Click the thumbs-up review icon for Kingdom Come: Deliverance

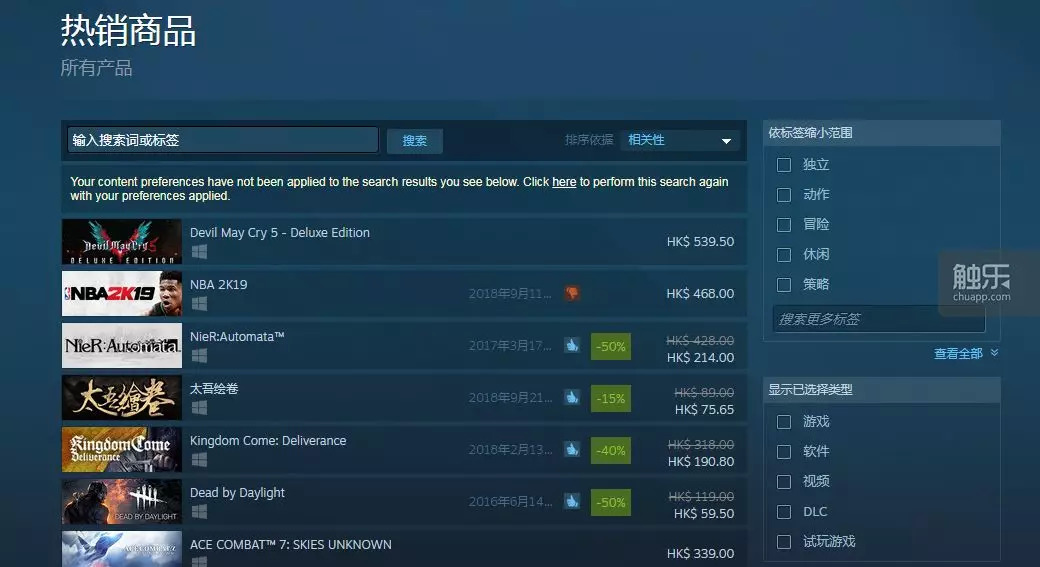[572, 449]
